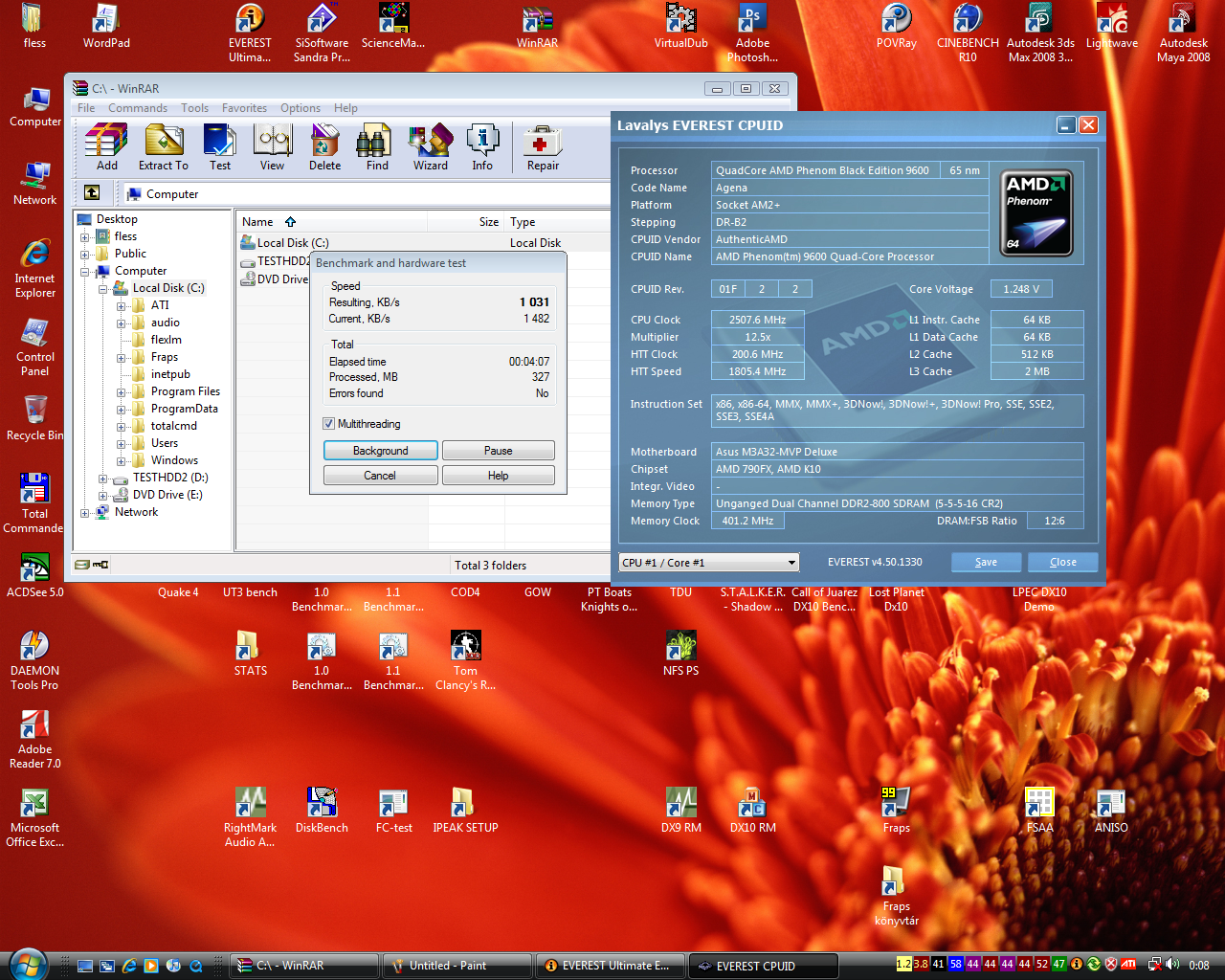1225x980 pixels.
Task: Open the File menu in WinRAR
Action: [x=86, y=108]
